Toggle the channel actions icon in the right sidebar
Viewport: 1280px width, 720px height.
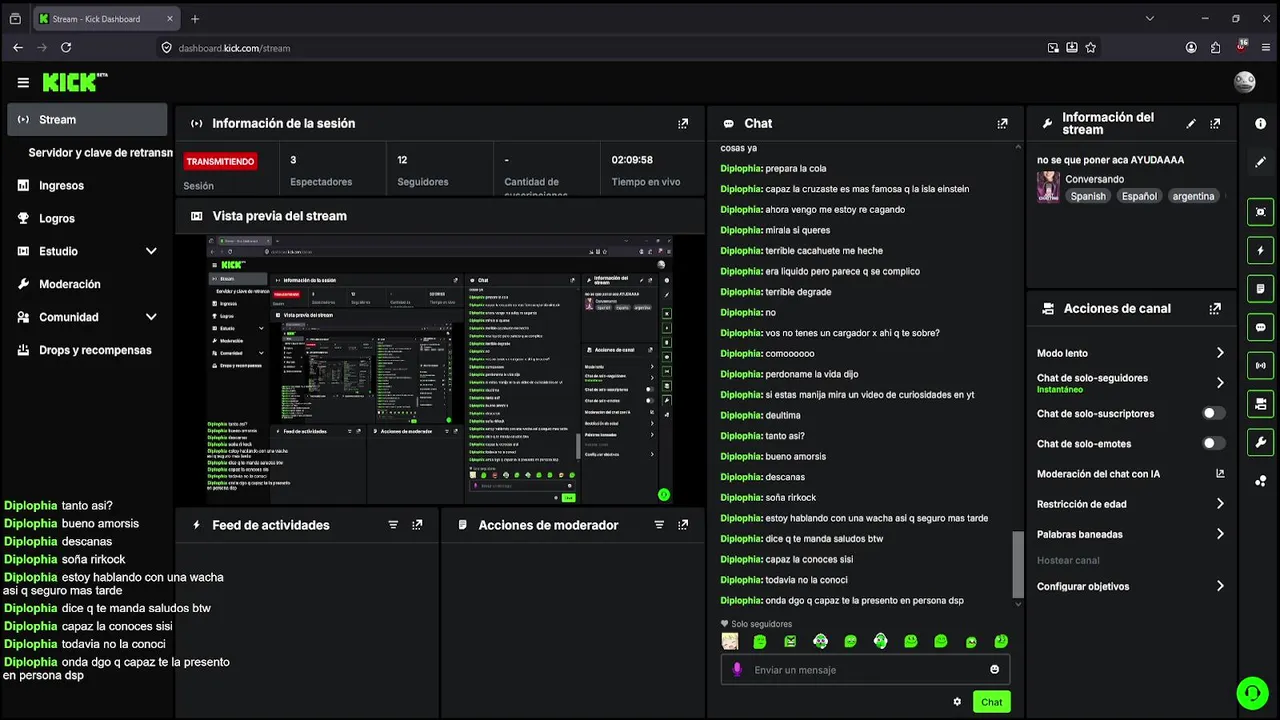[x=1260, y=404]
